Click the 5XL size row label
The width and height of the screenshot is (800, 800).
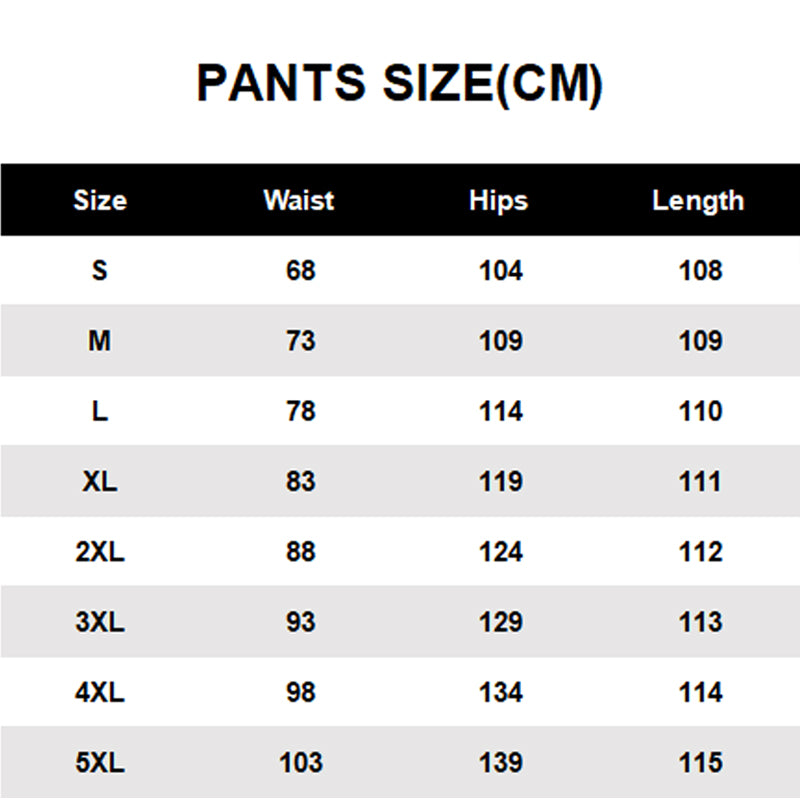tap(100, 763)
